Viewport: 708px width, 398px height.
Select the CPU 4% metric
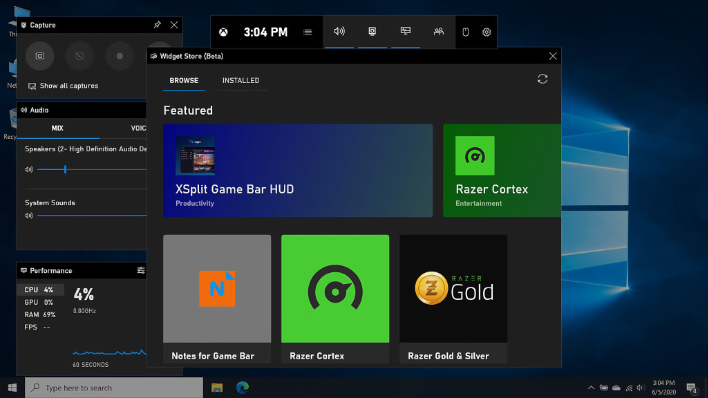[x=40, y=290]
